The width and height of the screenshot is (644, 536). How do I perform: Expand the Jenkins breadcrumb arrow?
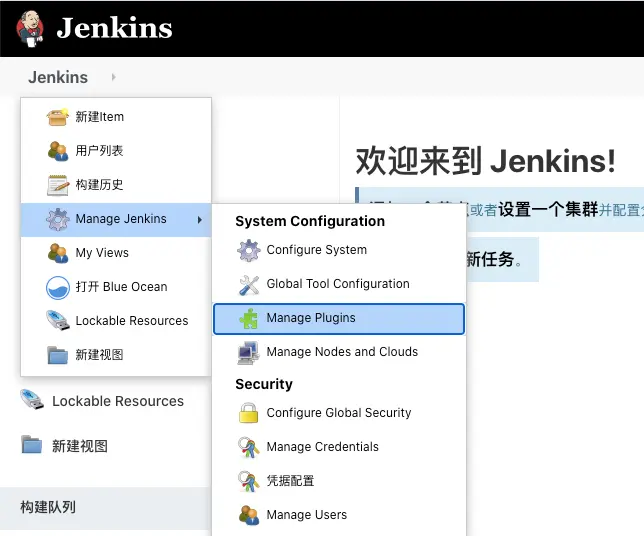(x=114, y=77)
